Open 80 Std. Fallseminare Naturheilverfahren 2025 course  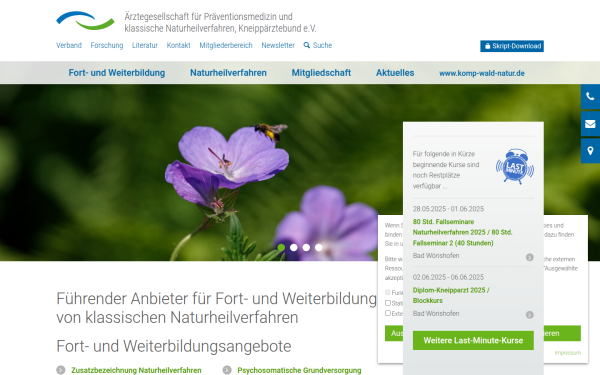click(x=462, y=232)
